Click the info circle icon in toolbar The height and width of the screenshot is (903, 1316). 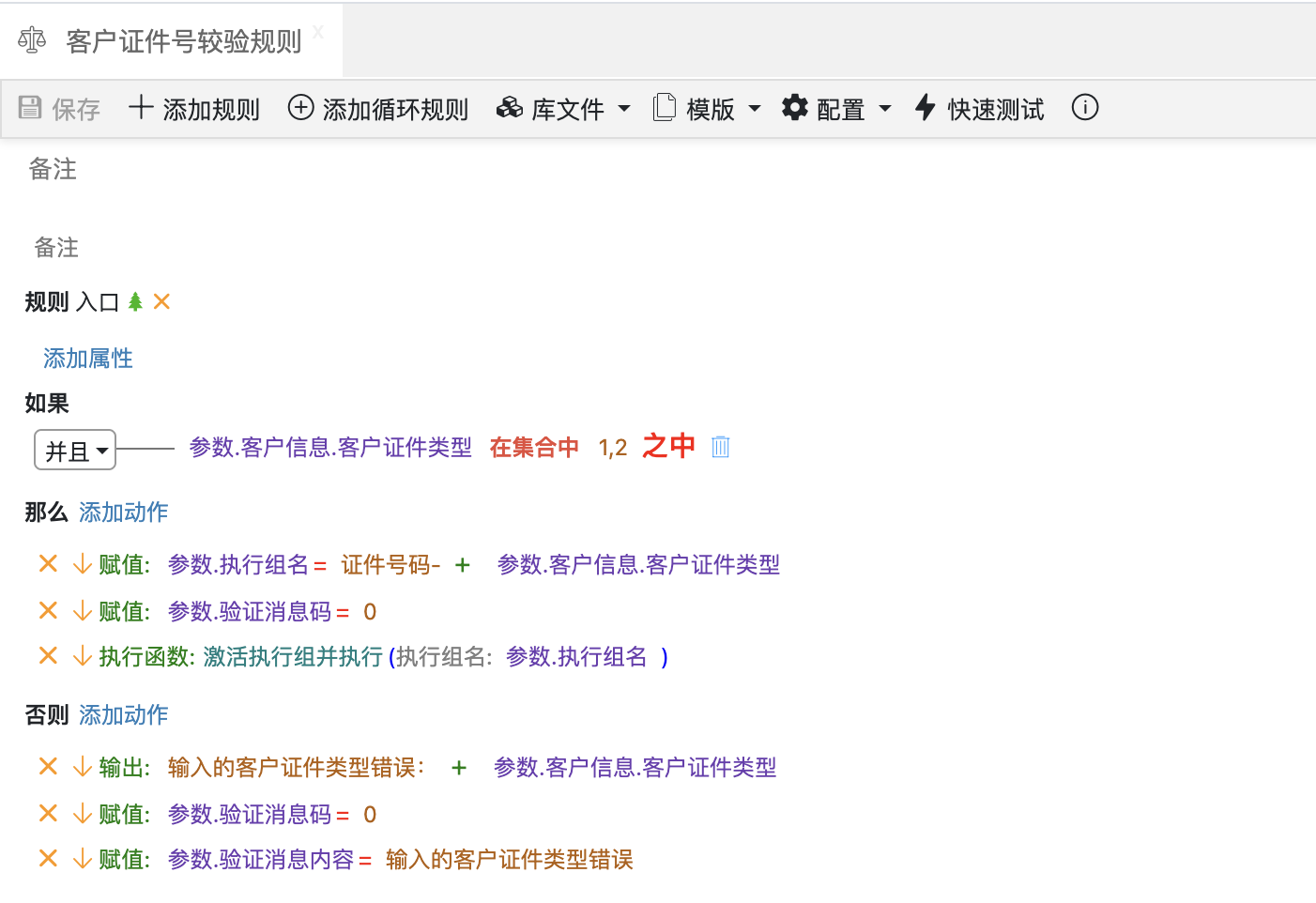(x=1084, y=108)
